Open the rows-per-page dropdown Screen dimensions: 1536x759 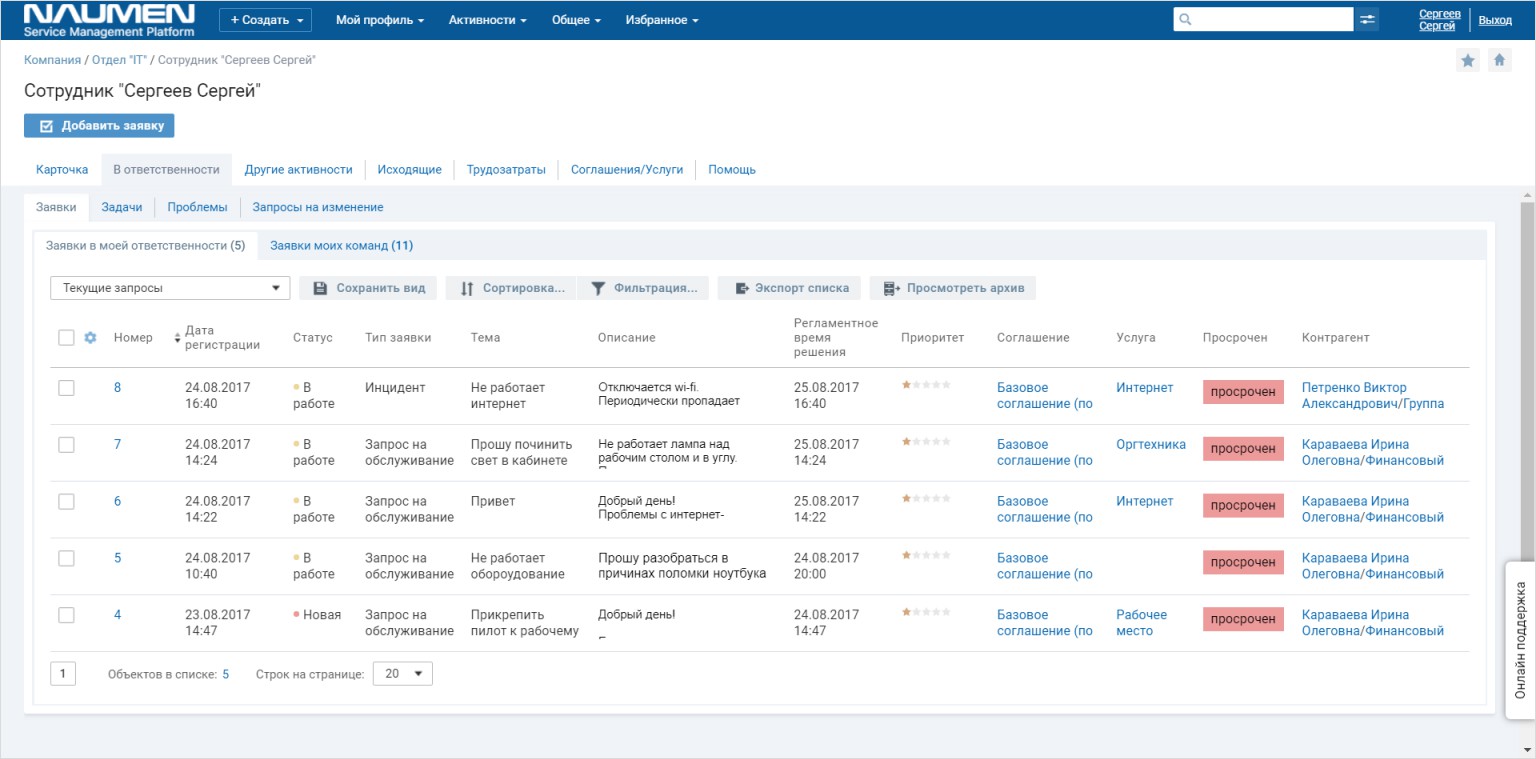[x=403, y=674]
